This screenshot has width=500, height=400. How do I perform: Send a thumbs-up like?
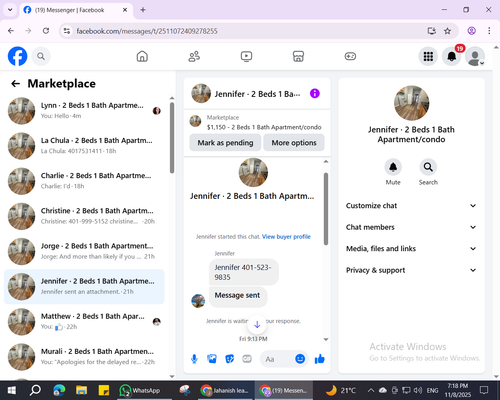tap(319, 359)
